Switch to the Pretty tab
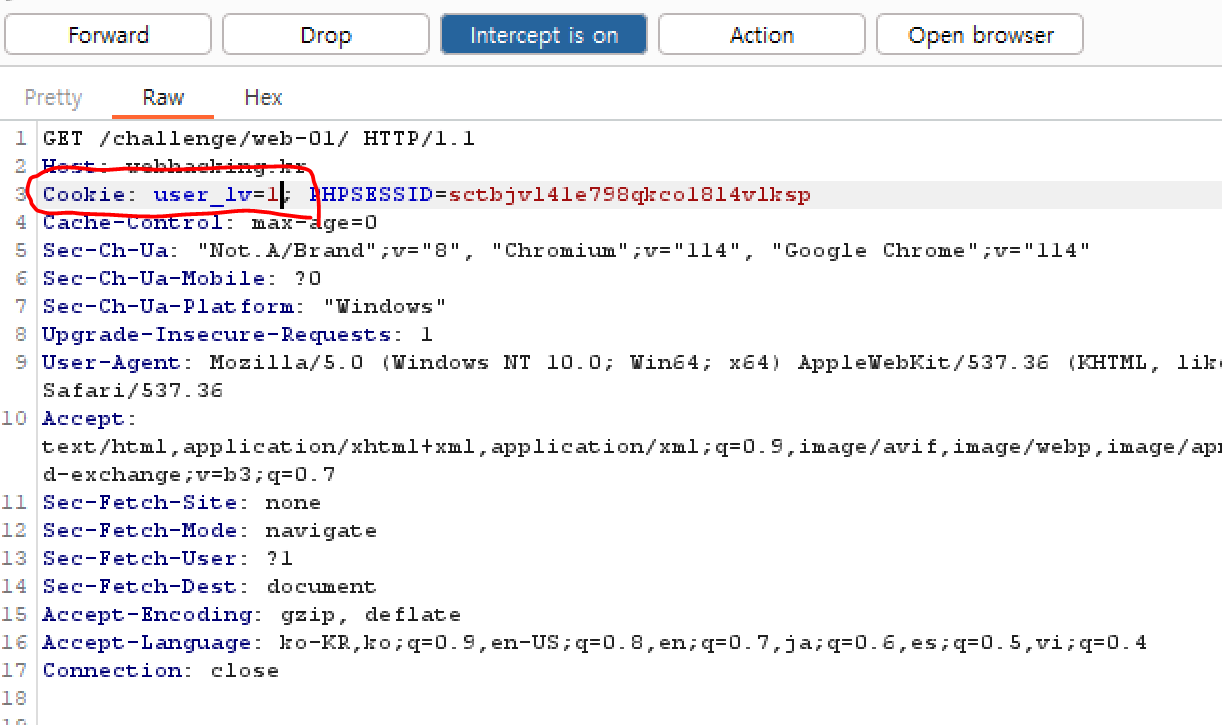Viewport: 1222px width, 725px height. pos(53,97)
